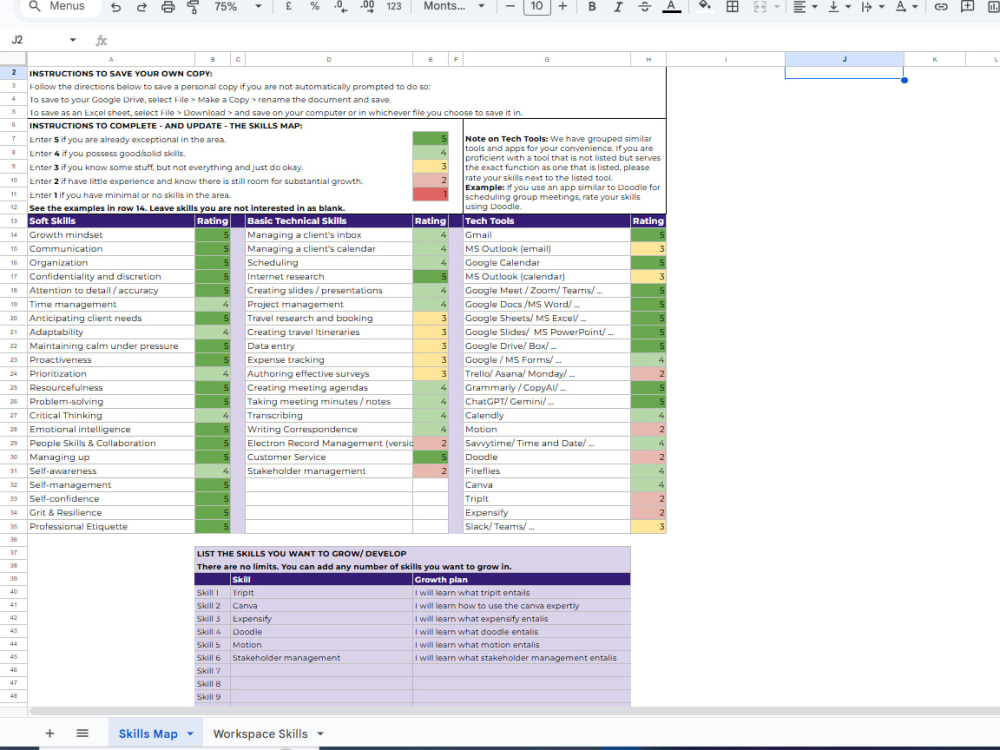Insert comment icon

967,6
